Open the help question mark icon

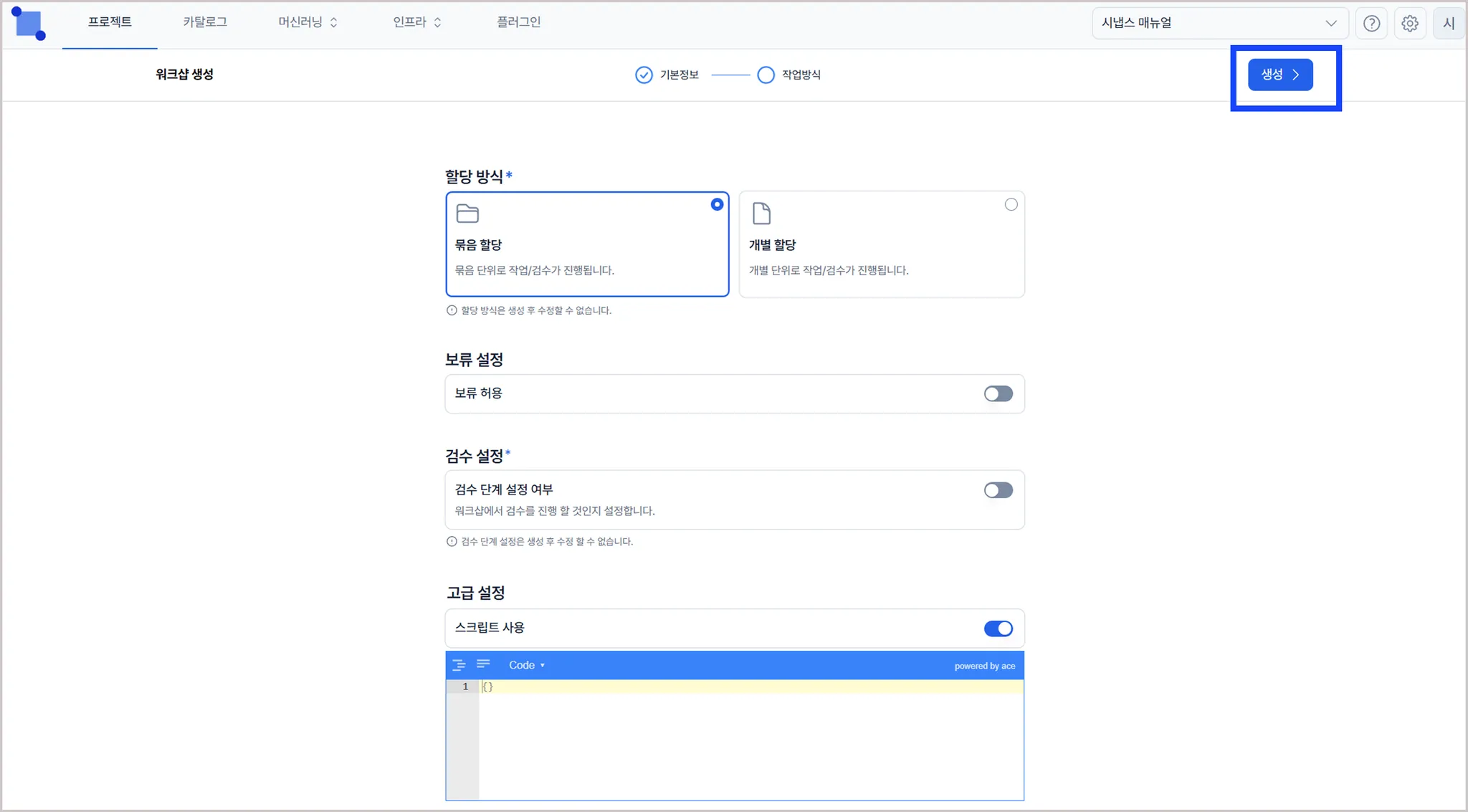point(1371,23)
